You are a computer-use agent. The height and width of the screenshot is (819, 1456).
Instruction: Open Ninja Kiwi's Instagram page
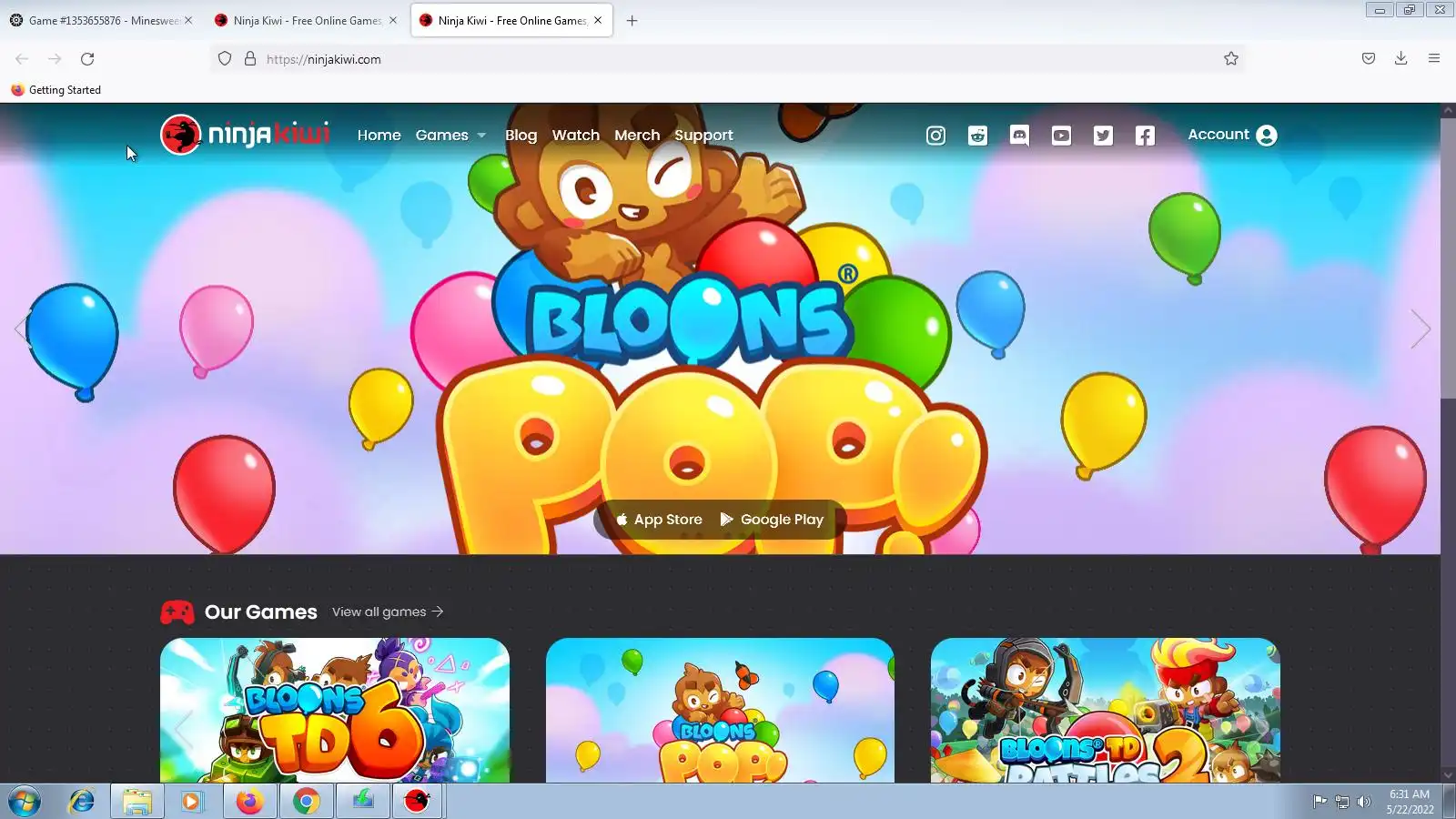pos(935,136)
